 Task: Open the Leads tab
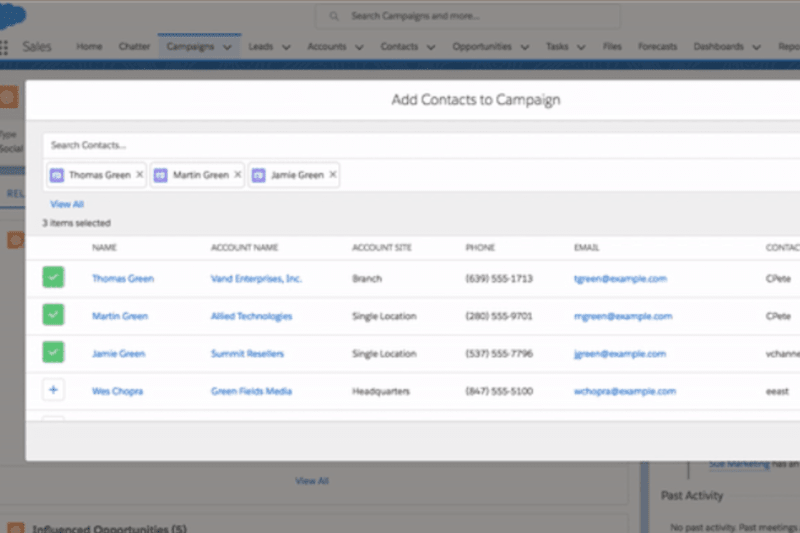(x=261, y=46)
